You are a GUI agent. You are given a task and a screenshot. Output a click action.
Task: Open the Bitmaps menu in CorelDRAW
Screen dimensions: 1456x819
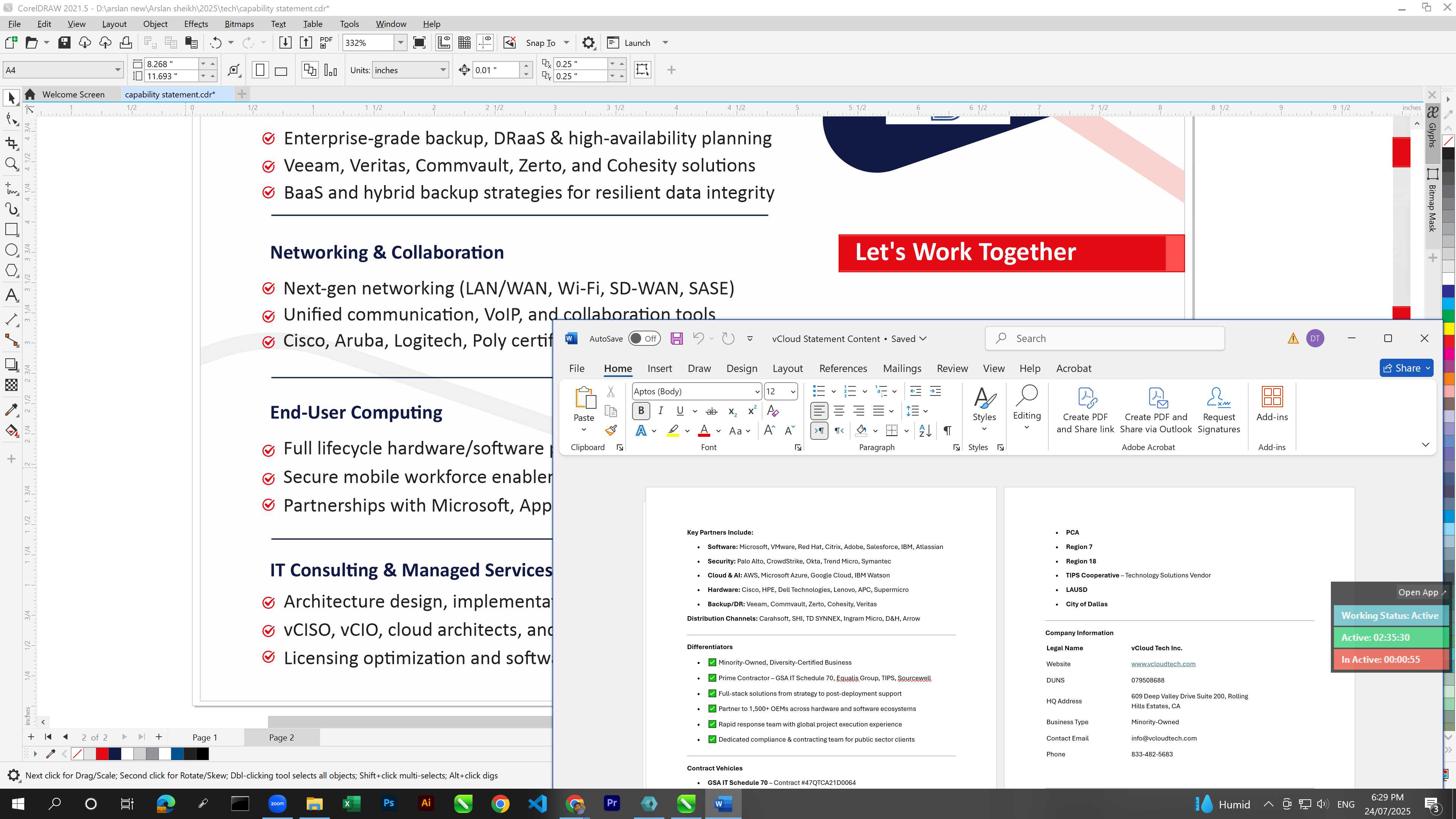tap(239, 24)
